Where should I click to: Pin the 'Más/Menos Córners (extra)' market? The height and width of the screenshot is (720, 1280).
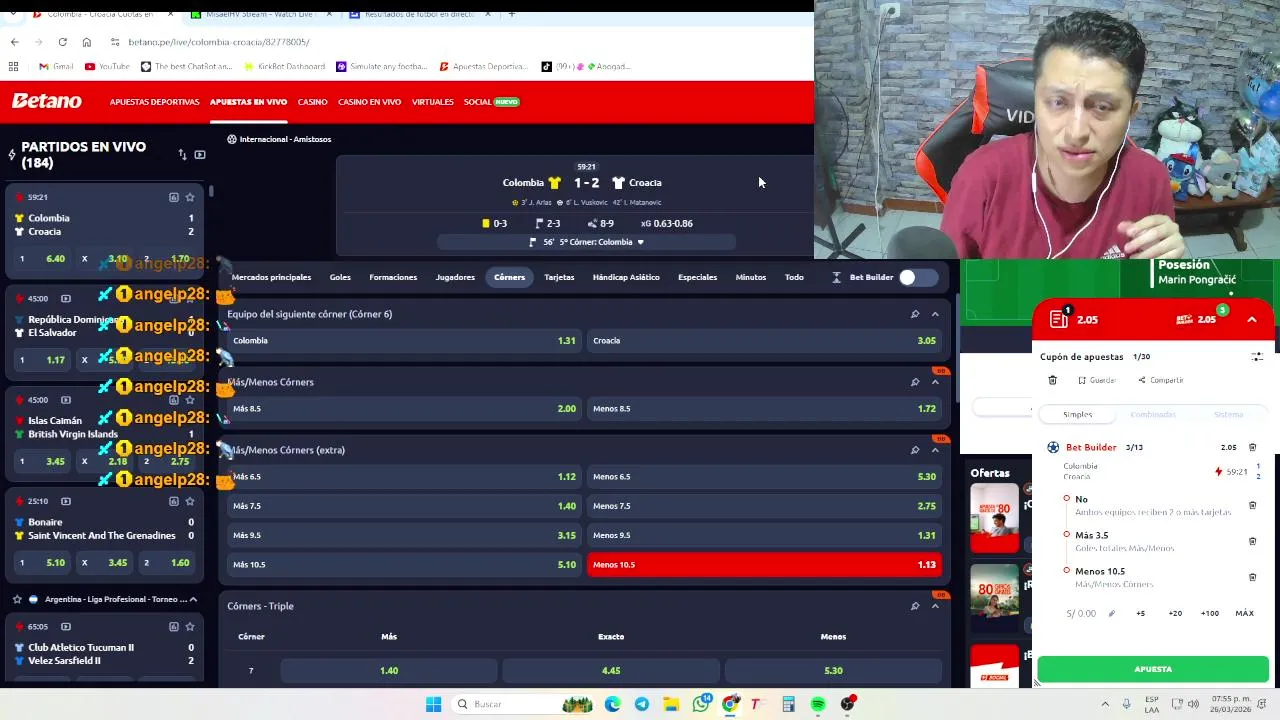(x=914, y=450)
